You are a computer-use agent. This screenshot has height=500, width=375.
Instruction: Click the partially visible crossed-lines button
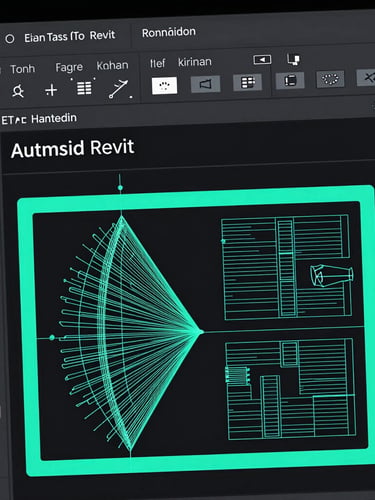(x=366, y=78)
